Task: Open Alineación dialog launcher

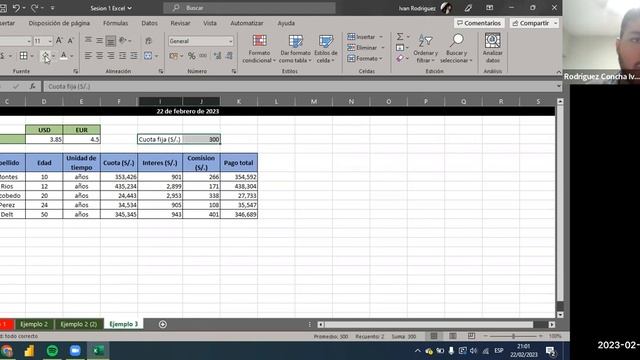Action: click(x=160, y=71)
